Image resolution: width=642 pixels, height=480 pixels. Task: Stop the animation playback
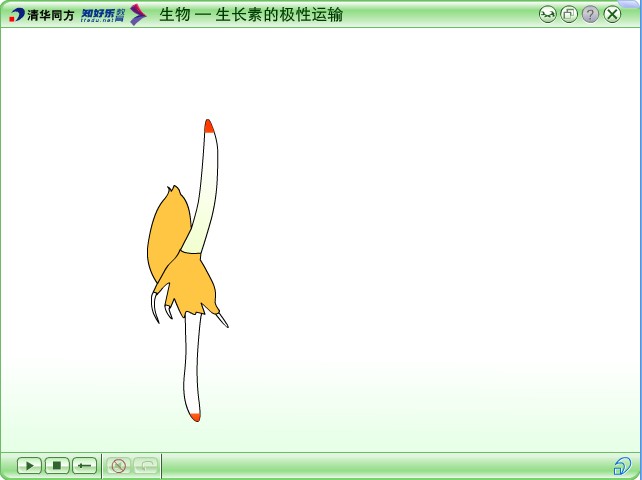[57, 466]
